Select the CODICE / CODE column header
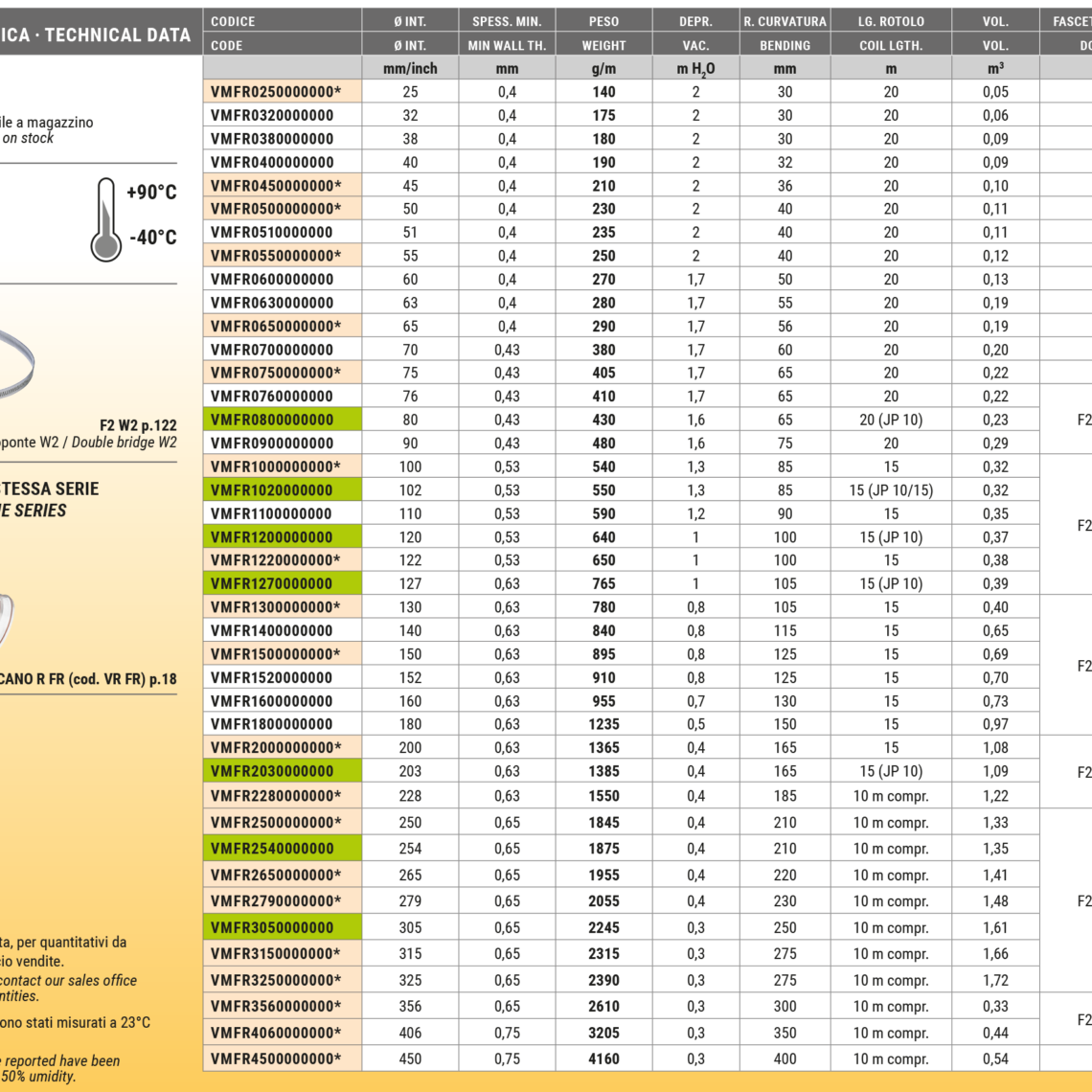 (282, 33)
